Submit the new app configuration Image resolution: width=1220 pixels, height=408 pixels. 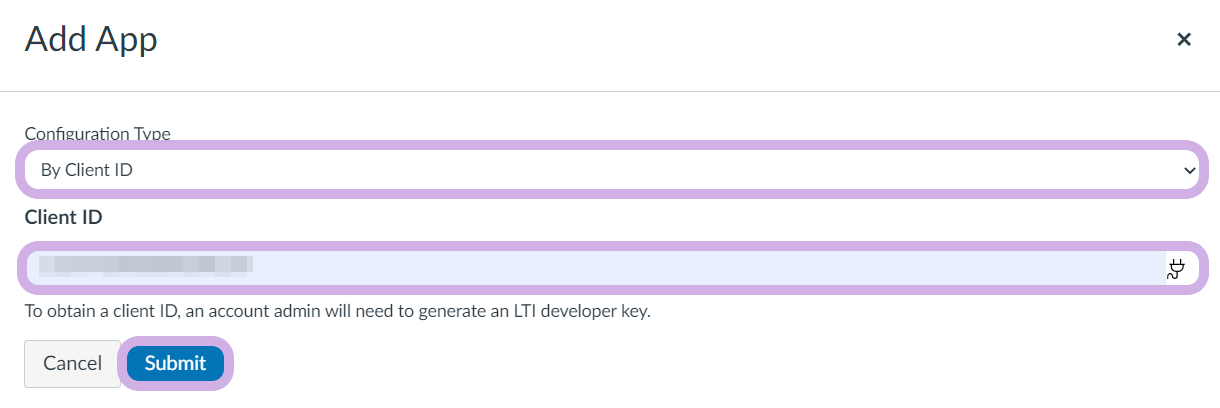click(x=175, y=363)
